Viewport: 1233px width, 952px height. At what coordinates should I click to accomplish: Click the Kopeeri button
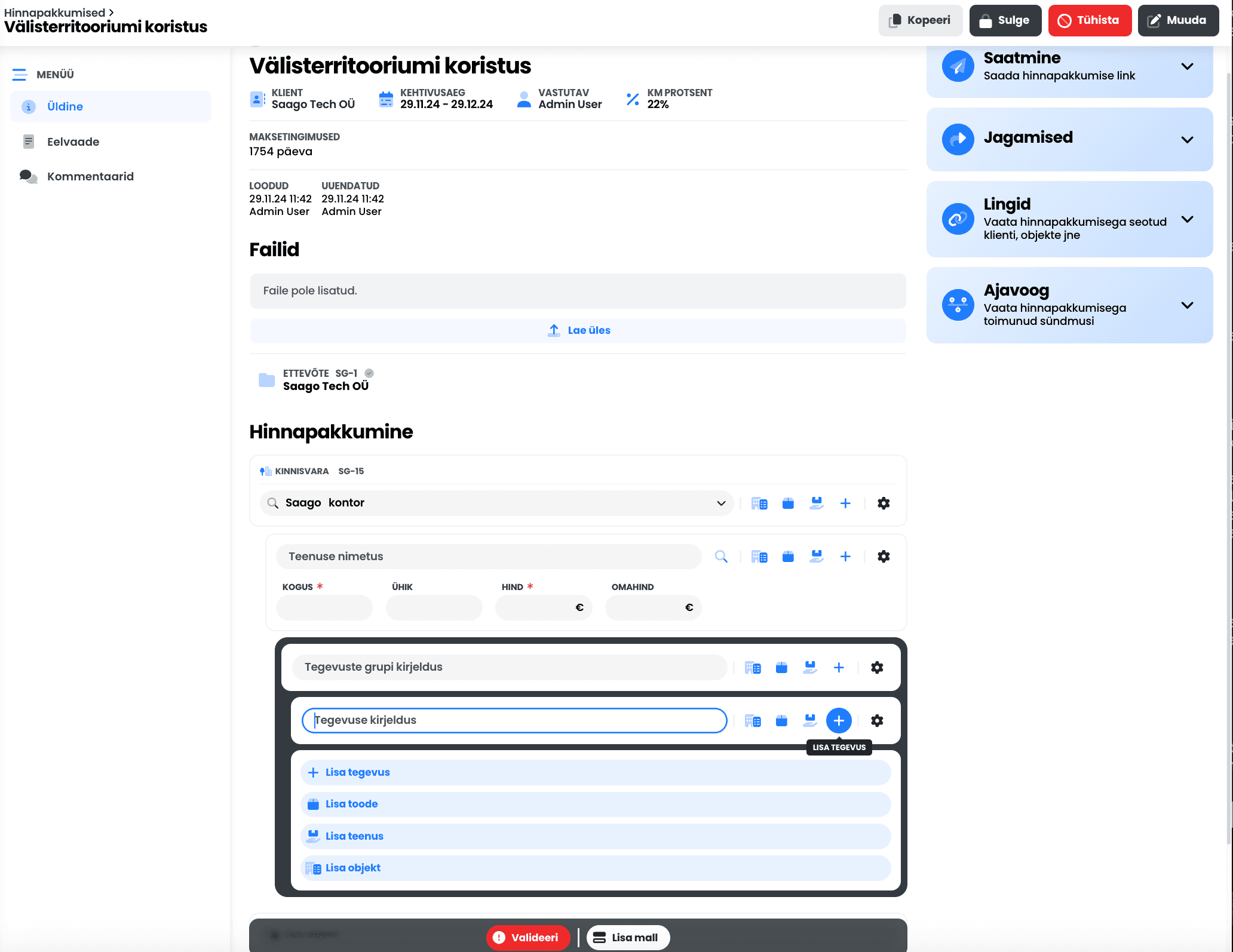coord(920,20)
